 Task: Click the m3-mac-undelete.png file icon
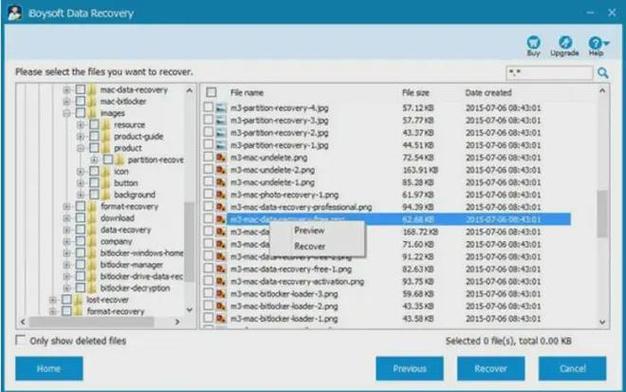click(221, 157)
